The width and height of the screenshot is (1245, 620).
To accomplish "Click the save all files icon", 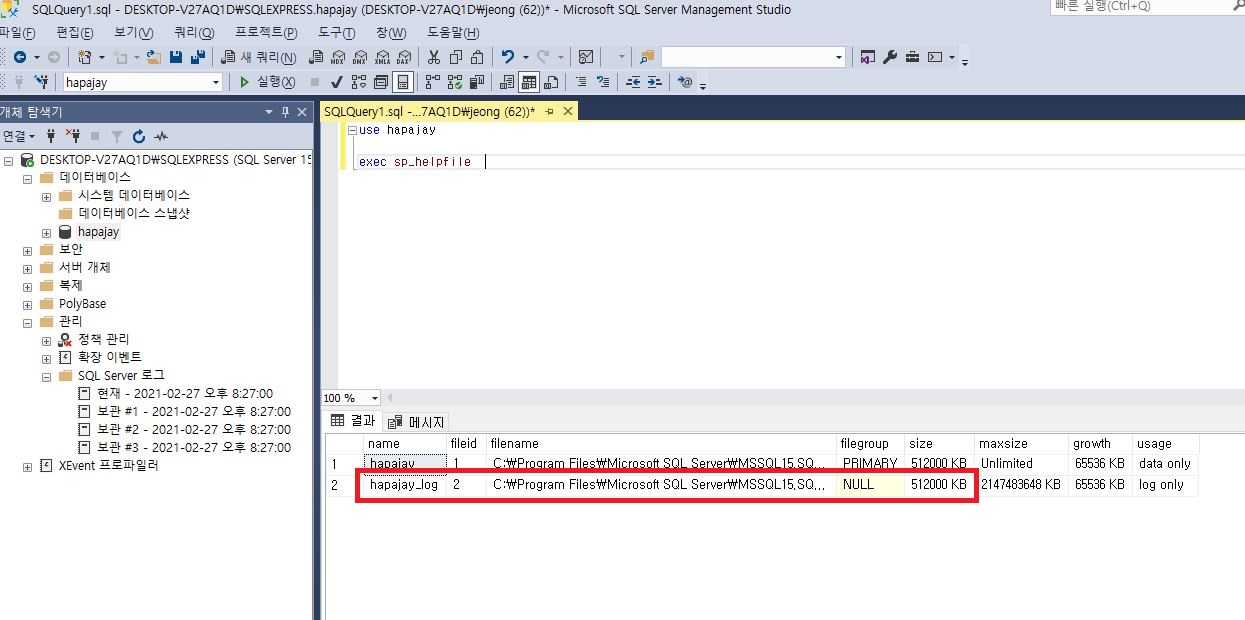I will point(198,57).
